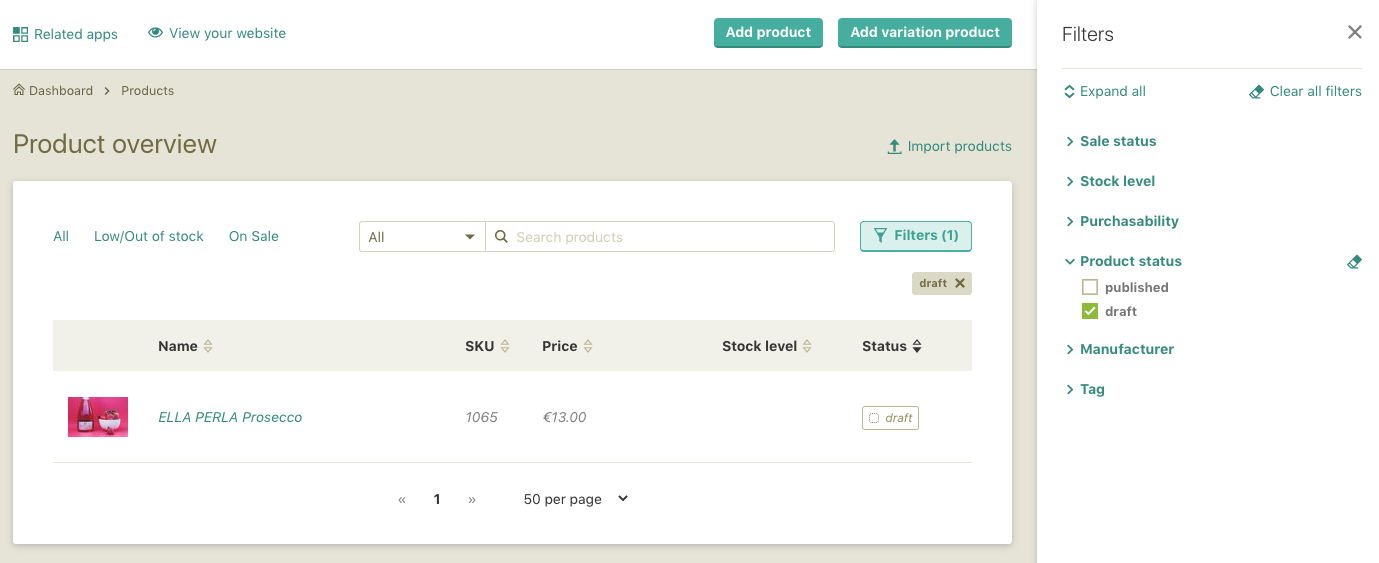
Task: Click the magnifier icon in the search box
Action: point(502,237)
